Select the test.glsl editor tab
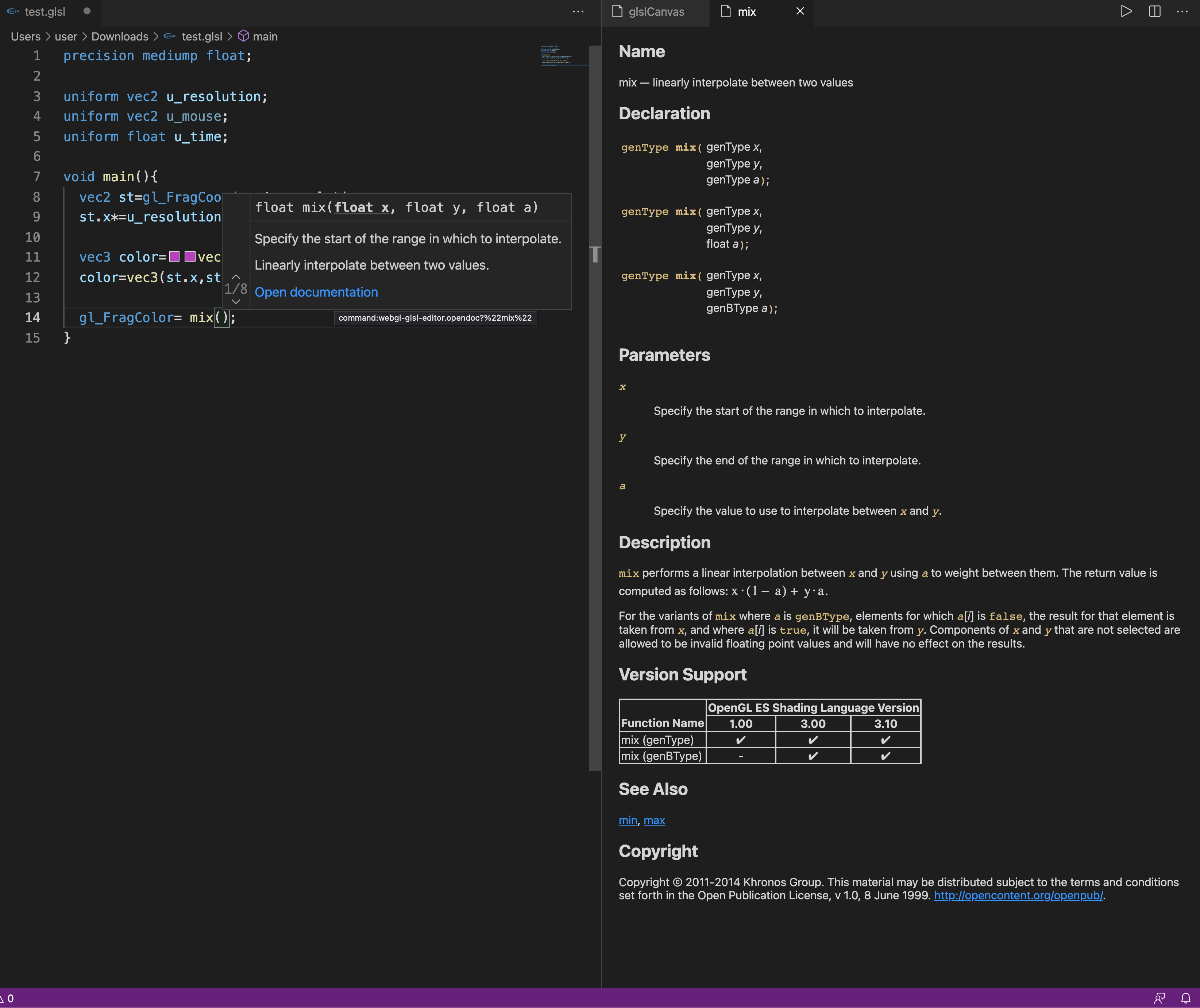Image resolution: width=1200 pixels, height=1008 pixels. point(45,11)
